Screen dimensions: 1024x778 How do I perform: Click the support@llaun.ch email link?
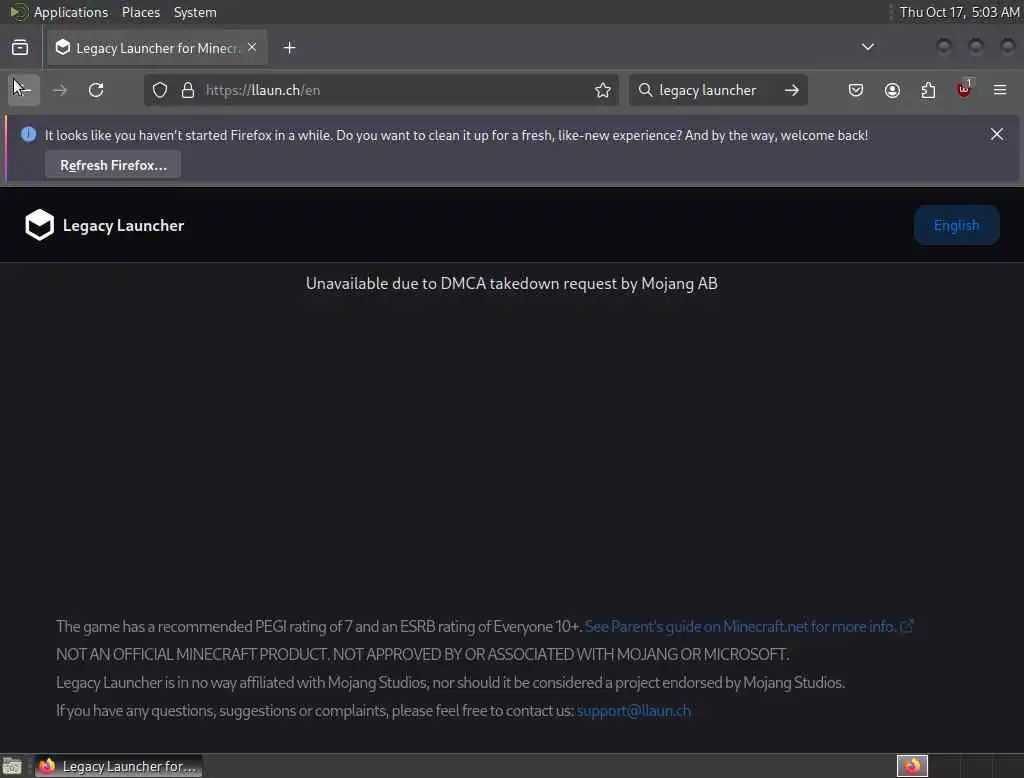pos(633,710)
